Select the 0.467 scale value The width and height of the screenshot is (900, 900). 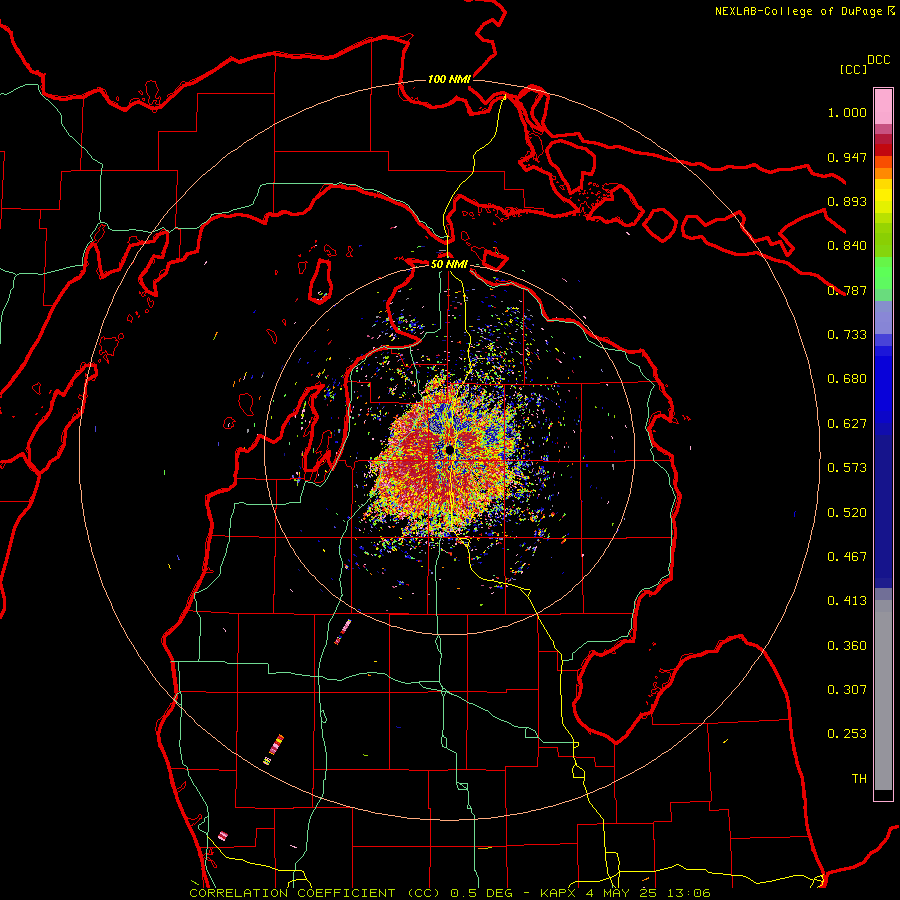click(x=847, y=557)
